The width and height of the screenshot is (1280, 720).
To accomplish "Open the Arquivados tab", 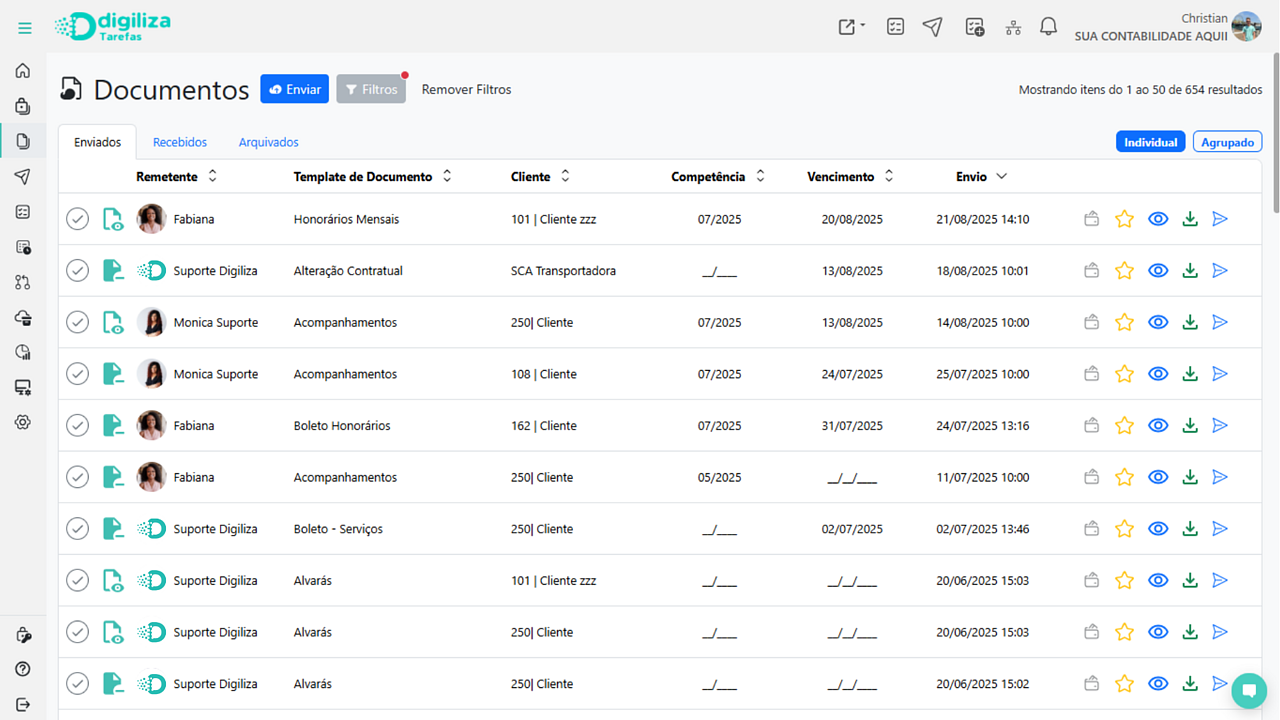I will 268,142.
